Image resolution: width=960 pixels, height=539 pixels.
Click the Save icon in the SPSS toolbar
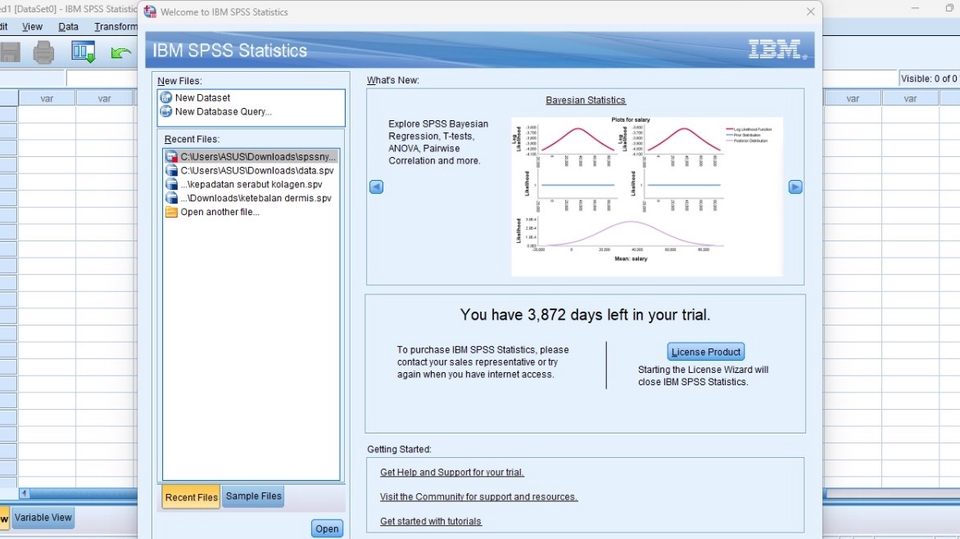point(10,52)
